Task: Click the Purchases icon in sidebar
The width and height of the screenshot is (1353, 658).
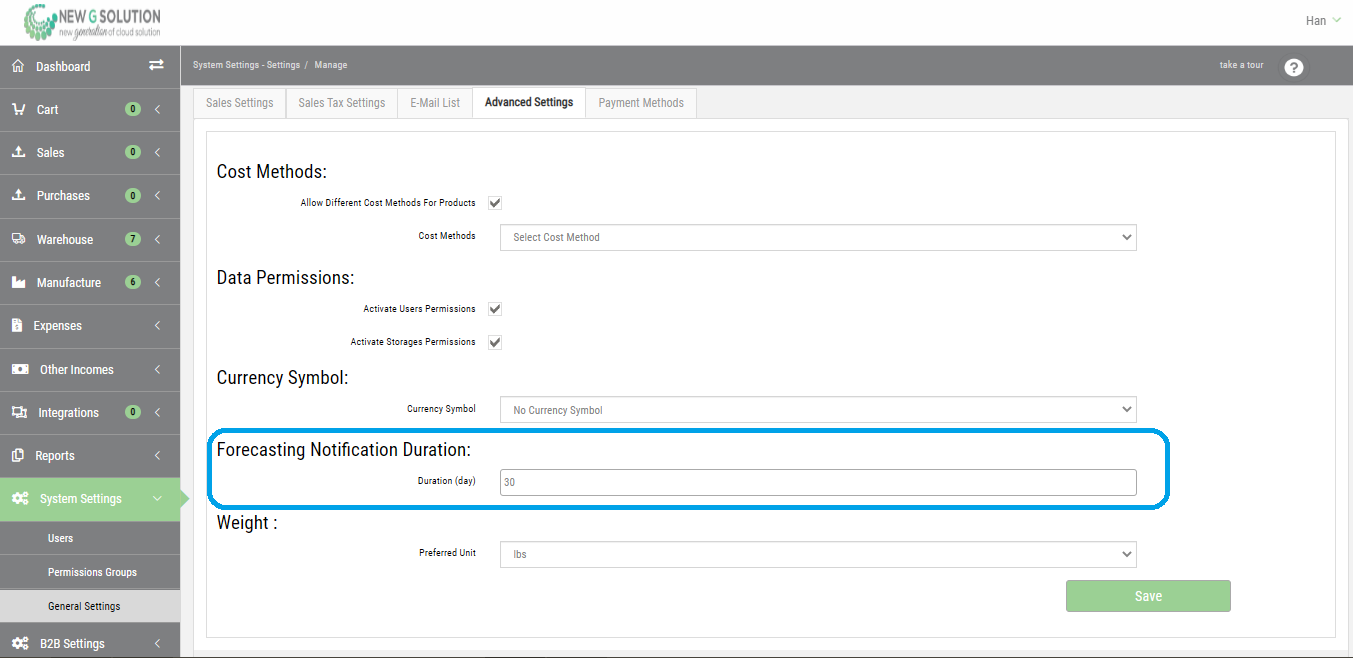Action: 18,195
